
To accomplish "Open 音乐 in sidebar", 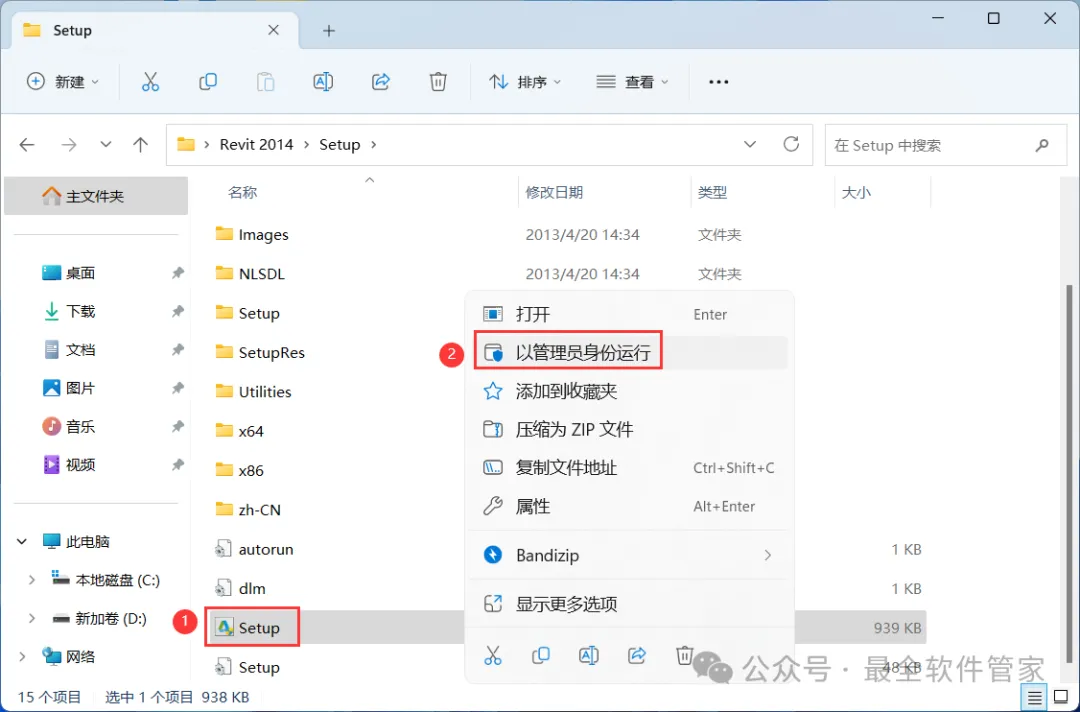I will [x=80, y=427].
